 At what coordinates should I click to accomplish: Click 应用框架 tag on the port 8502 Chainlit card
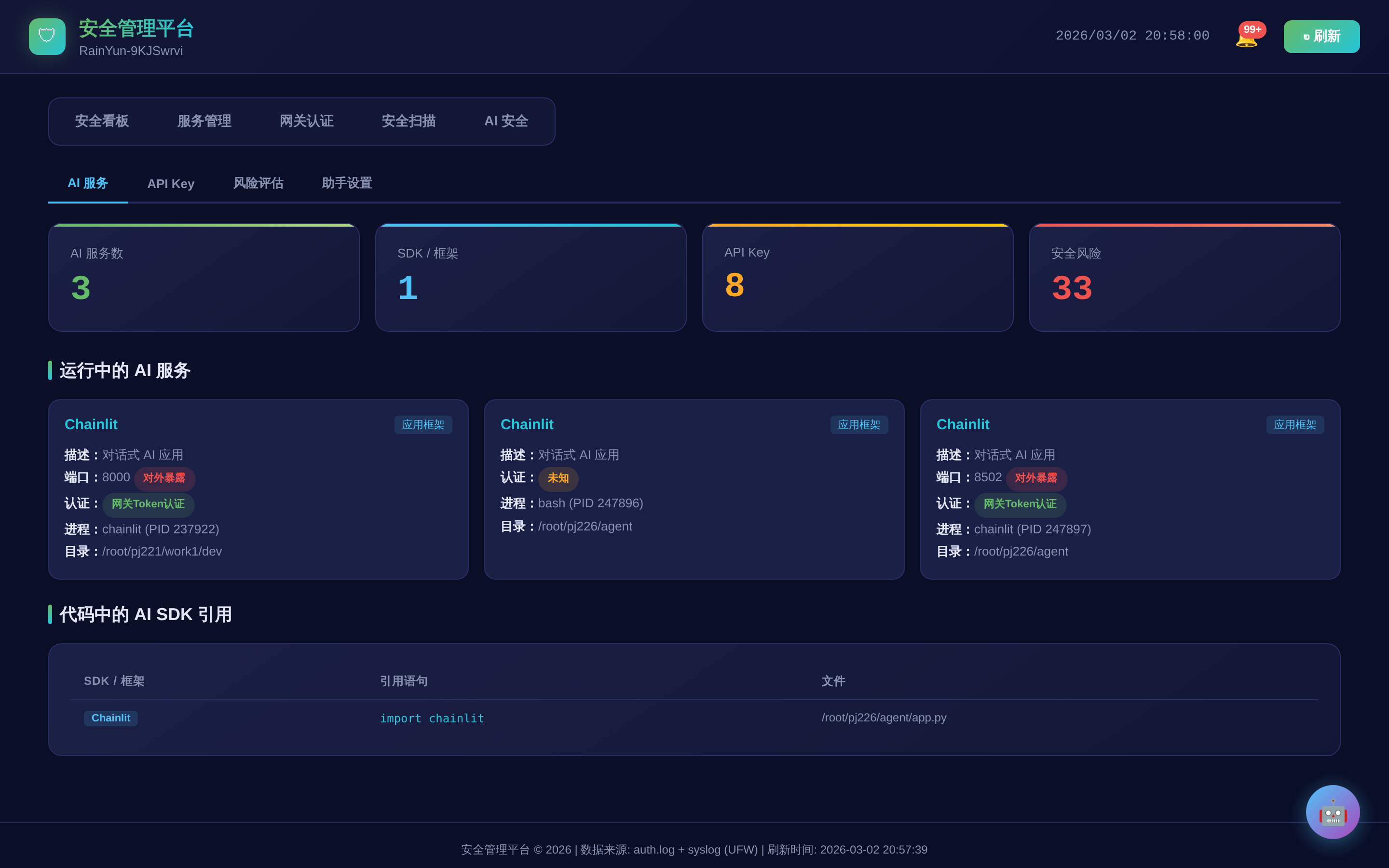pos(1294,425)
